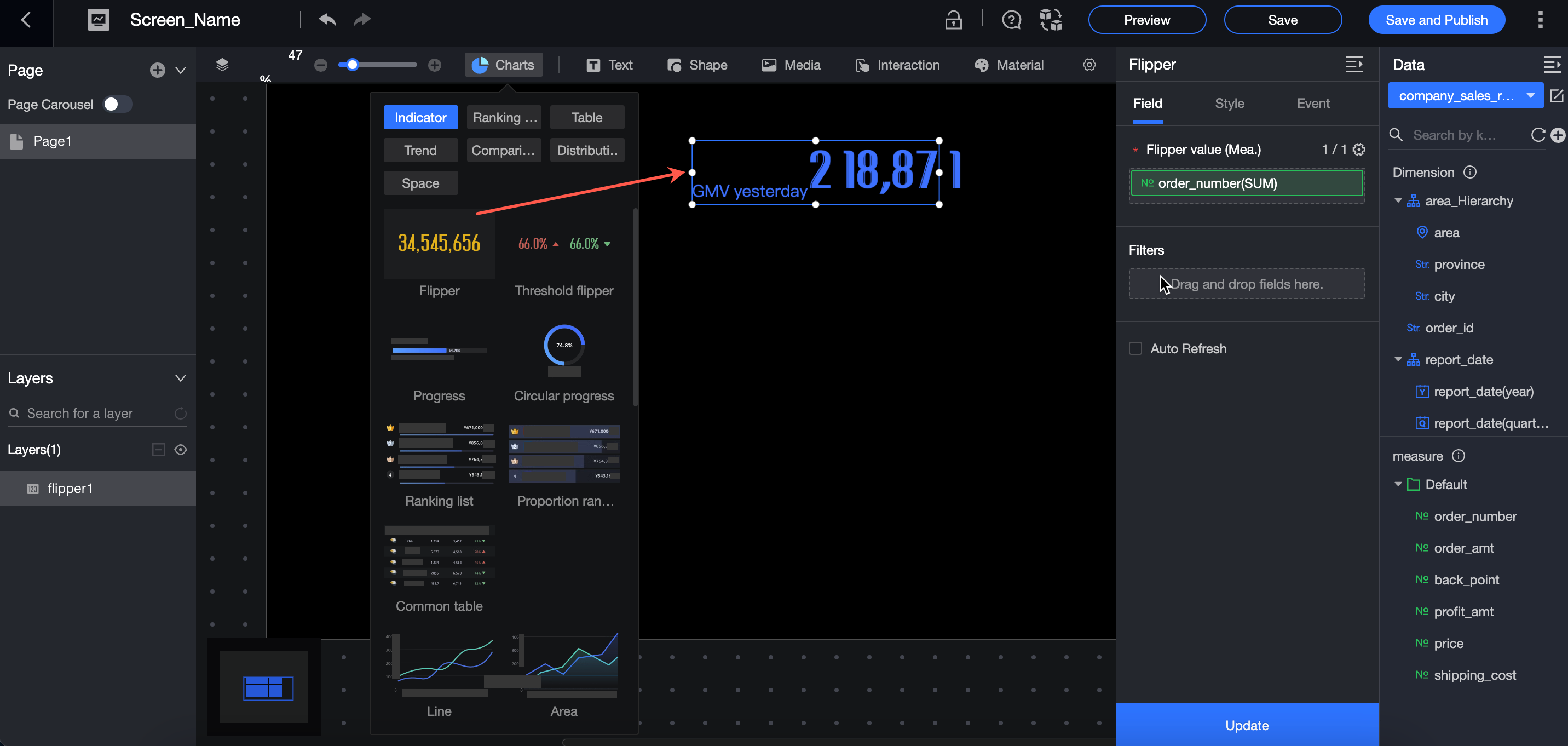Click the blue Update button
The width and height of the screenshot is (1568, 746).
[x=1246, y=725]
